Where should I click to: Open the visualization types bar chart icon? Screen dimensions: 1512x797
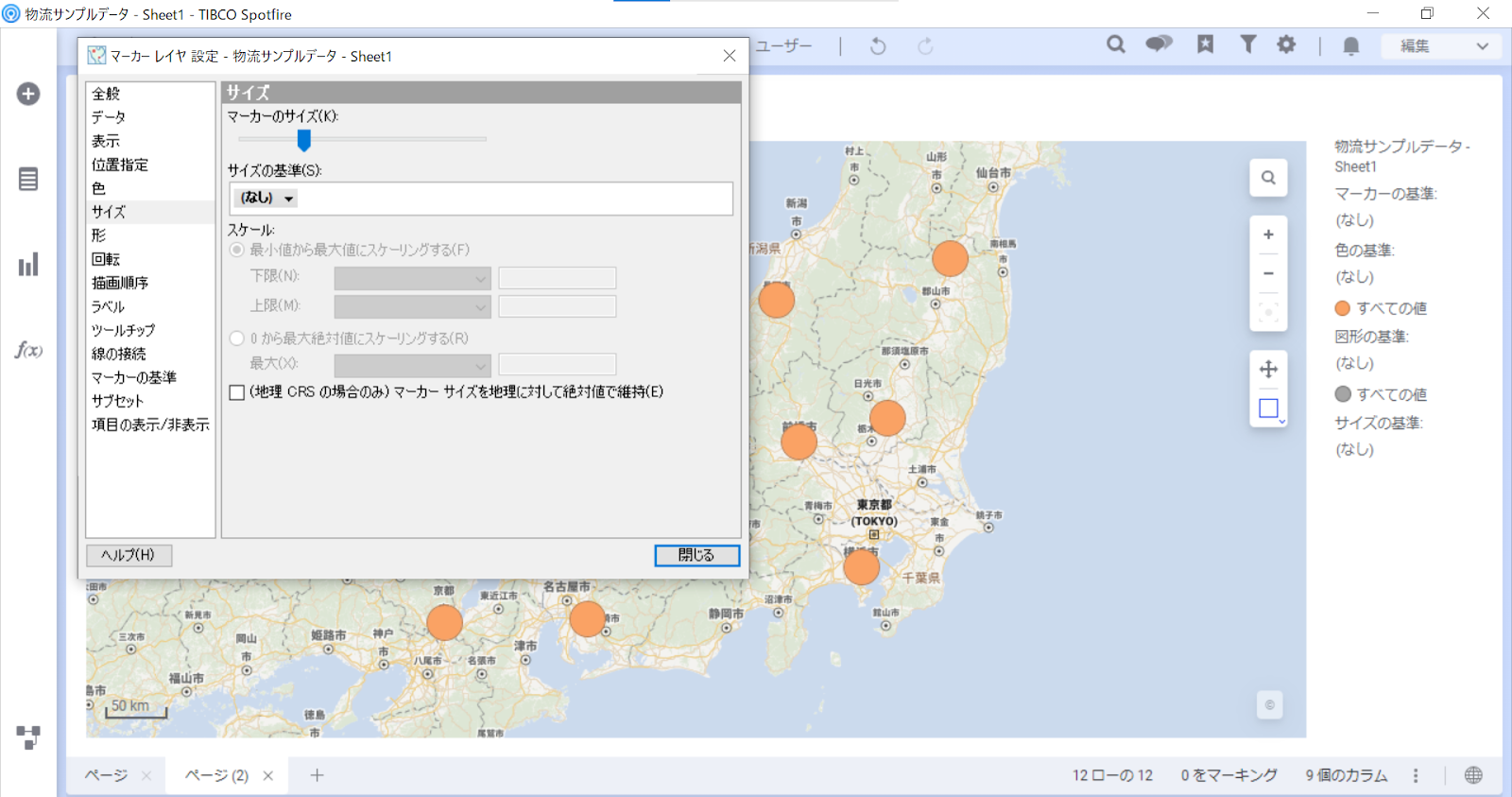click(28, 264)
